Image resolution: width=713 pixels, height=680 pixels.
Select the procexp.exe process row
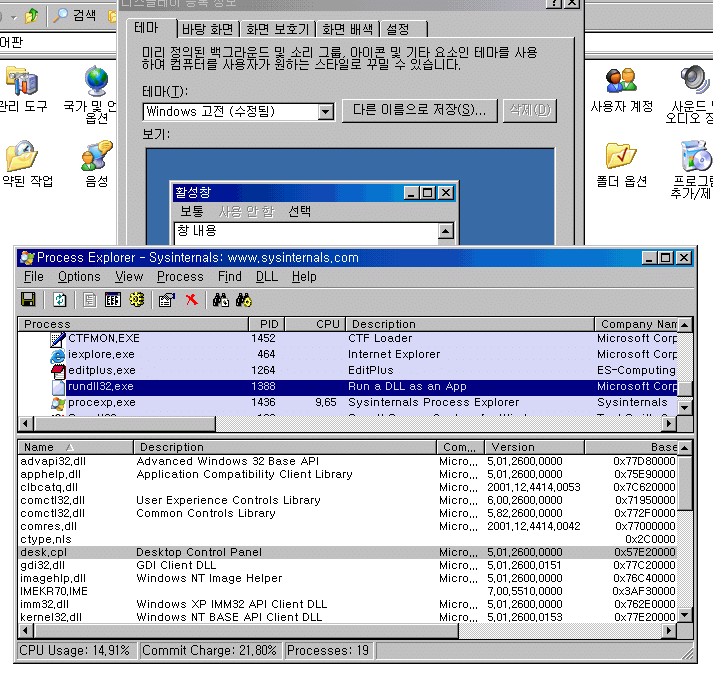click(347, 403)
